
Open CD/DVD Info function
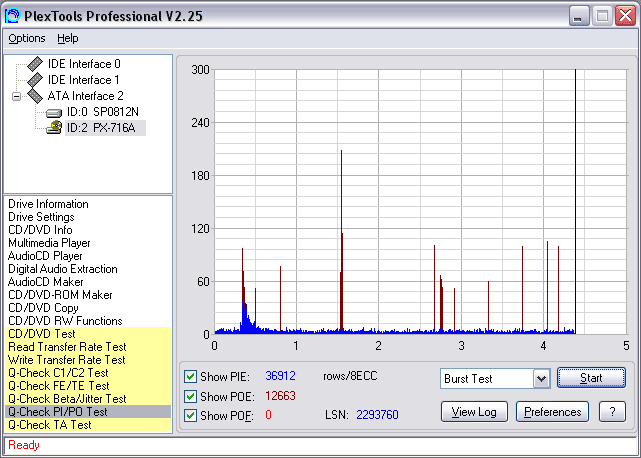[40, 230]
